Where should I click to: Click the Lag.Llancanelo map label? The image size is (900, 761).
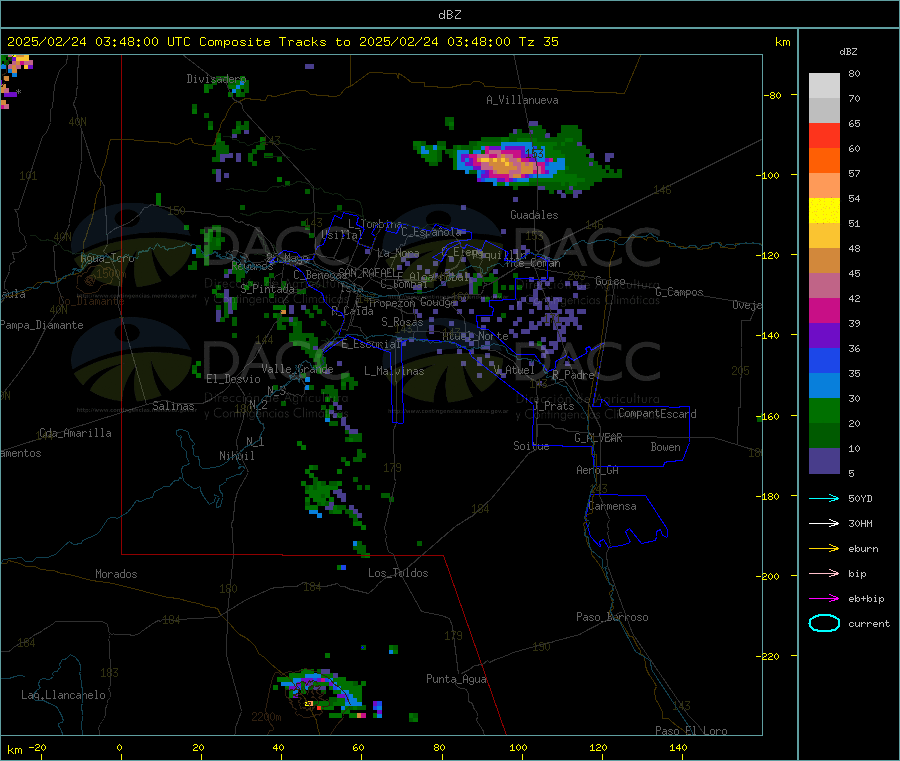[63, 695]
